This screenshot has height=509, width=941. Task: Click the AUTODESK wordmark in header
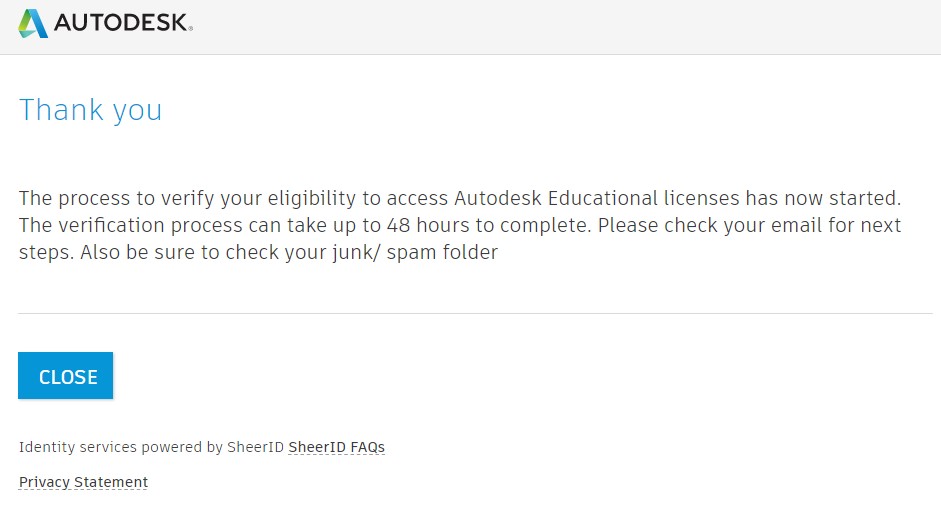123,23
